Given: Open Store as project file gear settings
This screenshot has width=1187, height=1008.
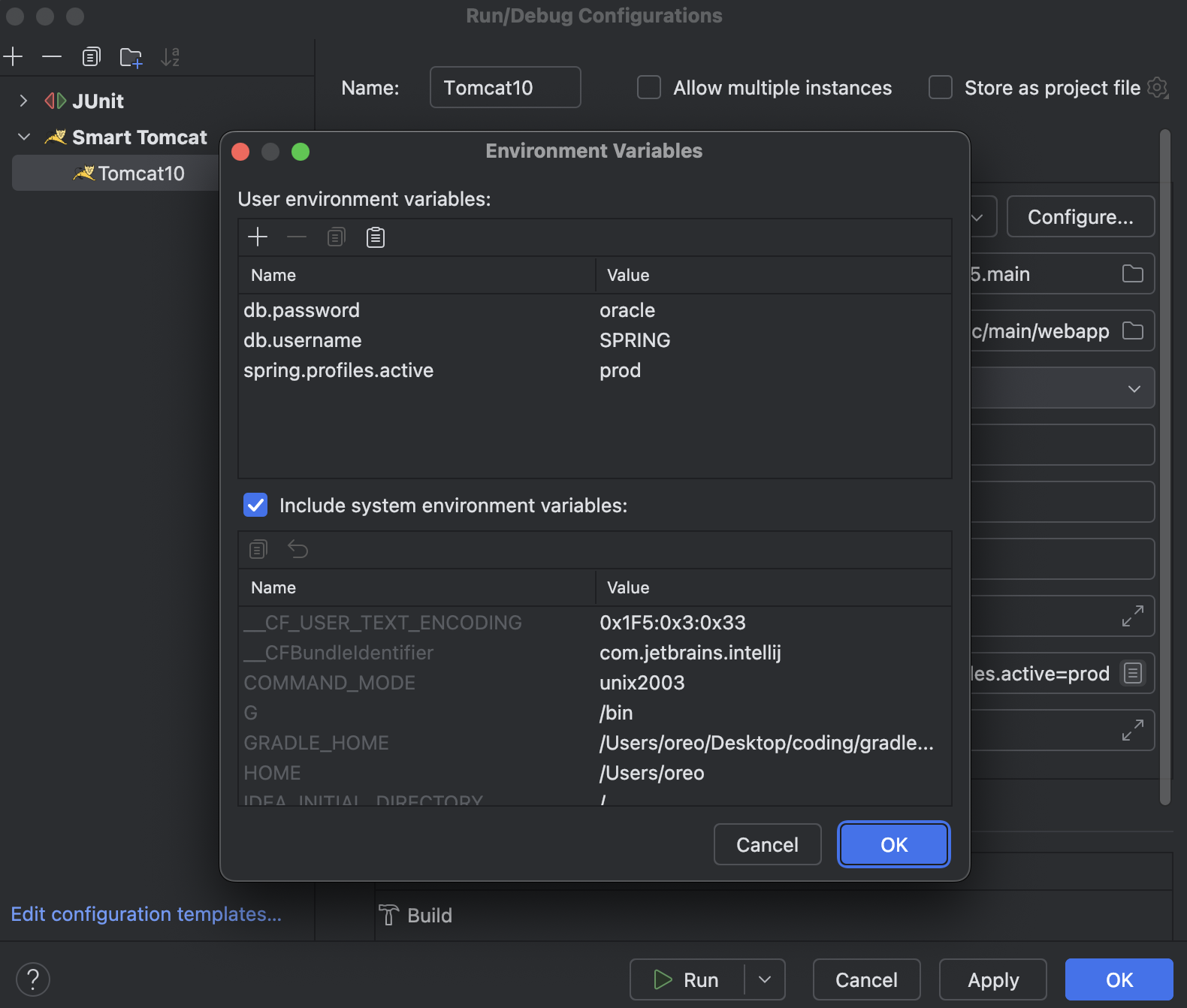Looking at the screenshot, I should [x=1158, y=88].
